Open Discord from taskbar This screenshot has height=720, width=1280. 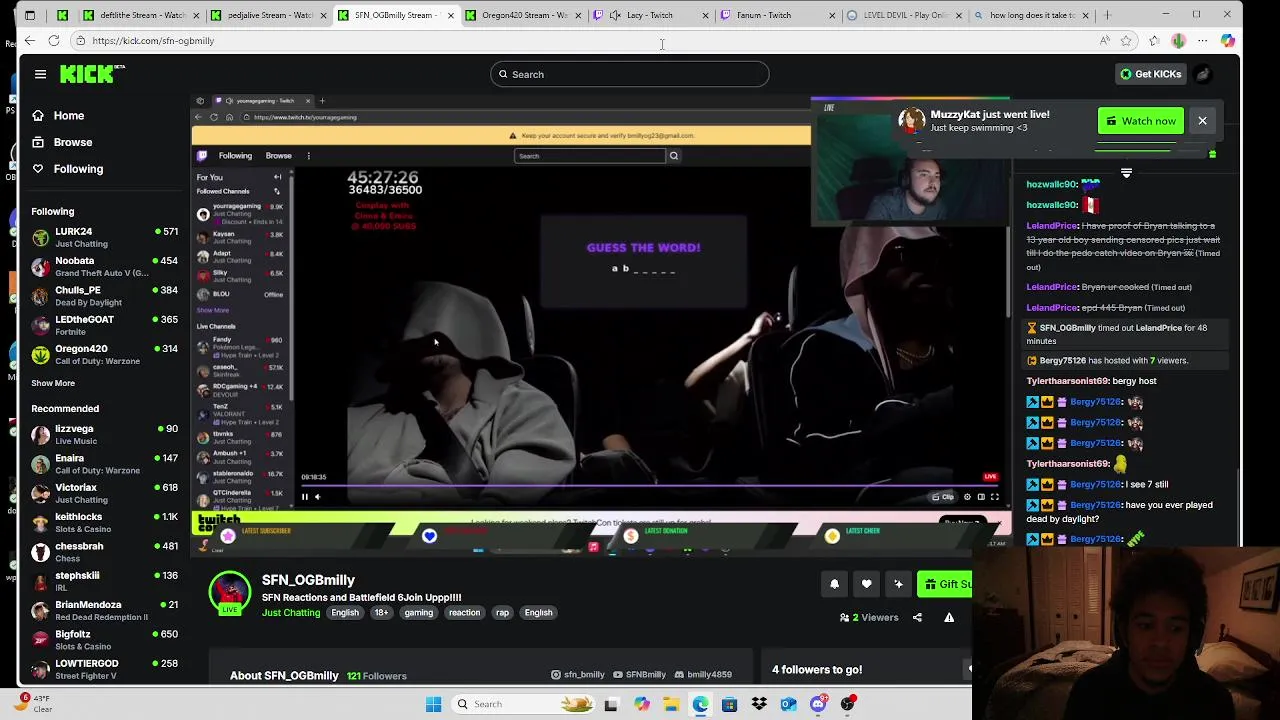click(818, 704)
